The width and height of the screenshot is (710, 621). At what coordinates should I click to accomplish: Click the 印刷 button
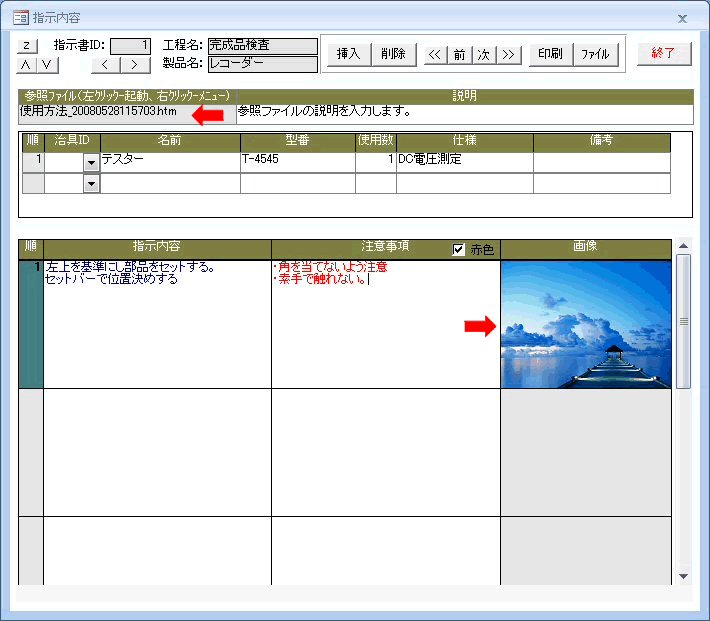pos(551,54)
